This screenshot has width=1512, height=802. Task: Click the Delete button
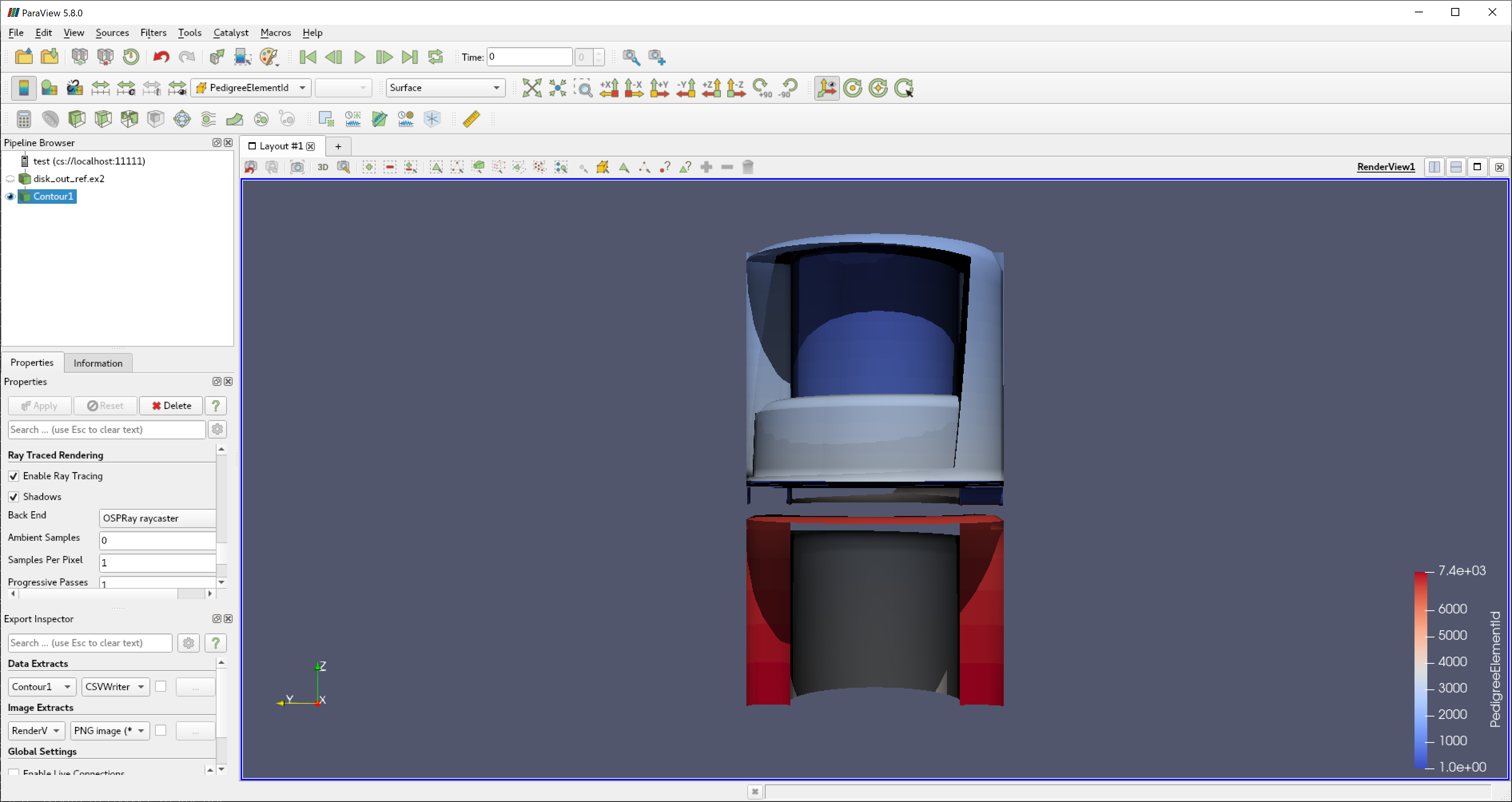tap(171, 406)
